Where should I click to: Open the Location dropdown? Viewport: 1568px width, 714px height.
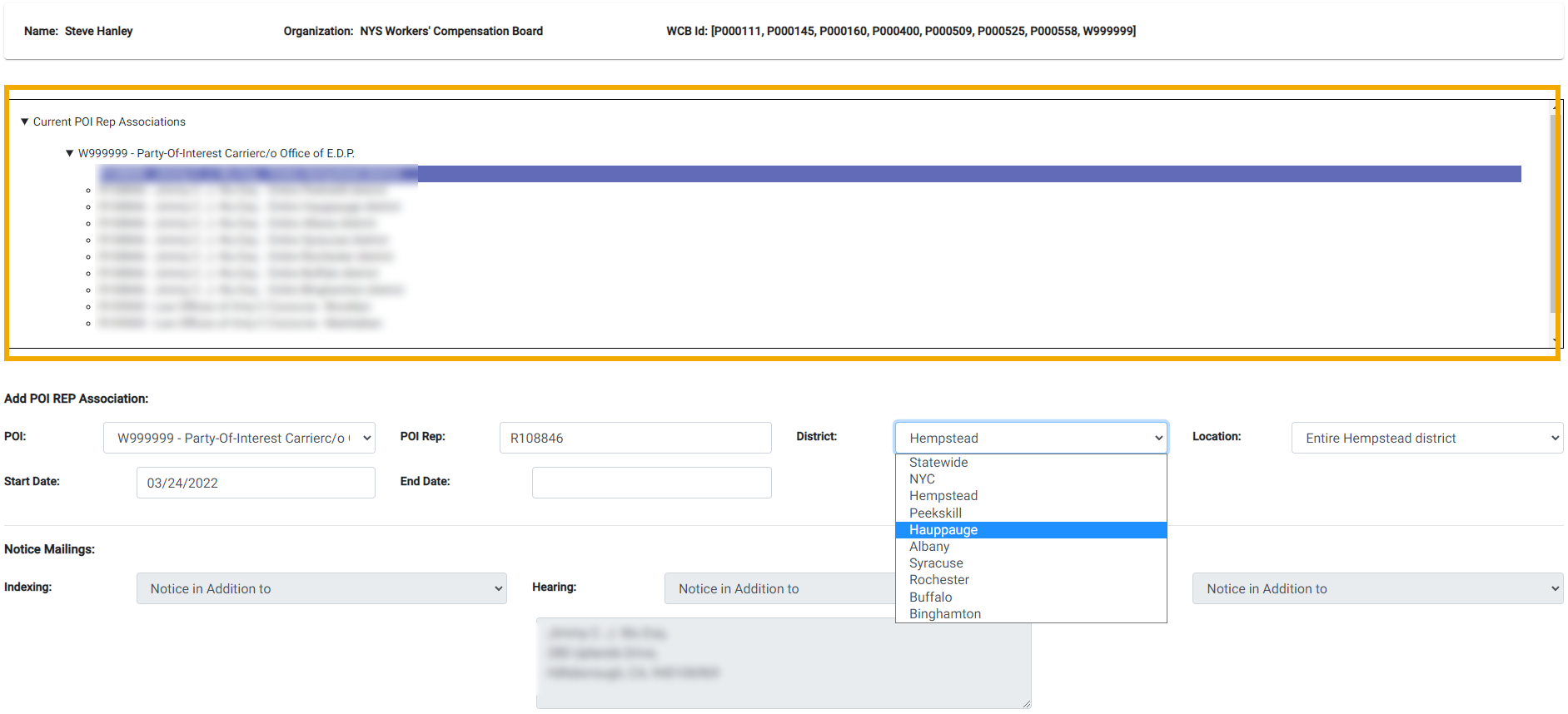[1426, 438]
